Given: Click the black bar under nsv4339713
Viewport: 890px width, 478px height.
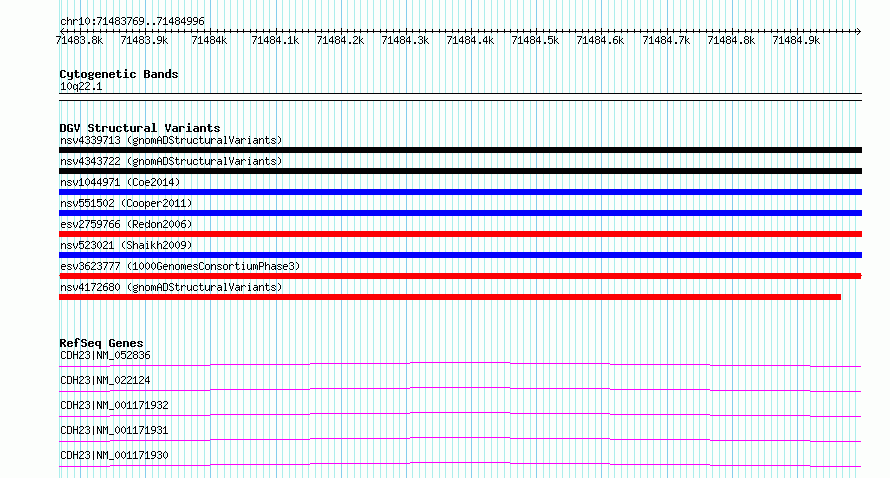Looking at the screenshot, I should pos(460,150).
